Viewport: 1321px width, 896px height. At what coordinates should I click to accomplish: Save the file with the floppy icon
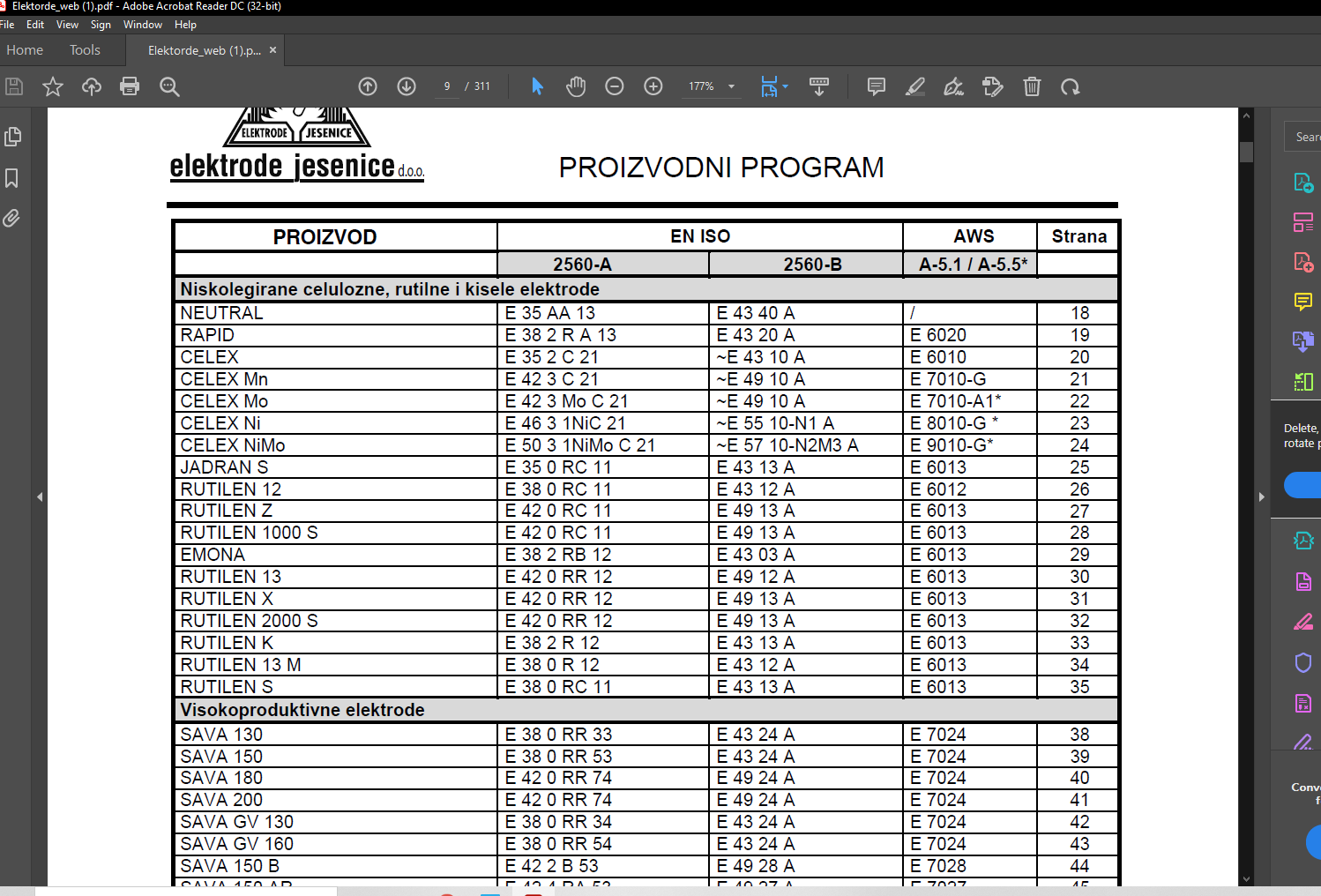14,86
